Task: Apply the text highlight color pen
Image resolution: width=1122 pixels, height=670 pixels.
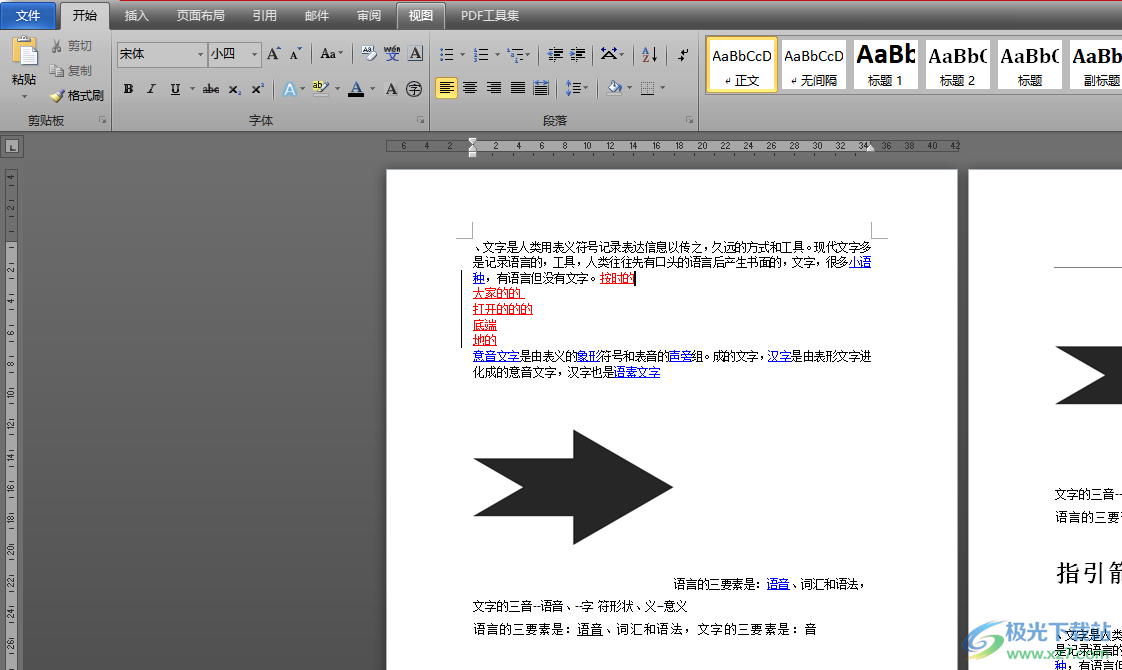Action: 320,89
